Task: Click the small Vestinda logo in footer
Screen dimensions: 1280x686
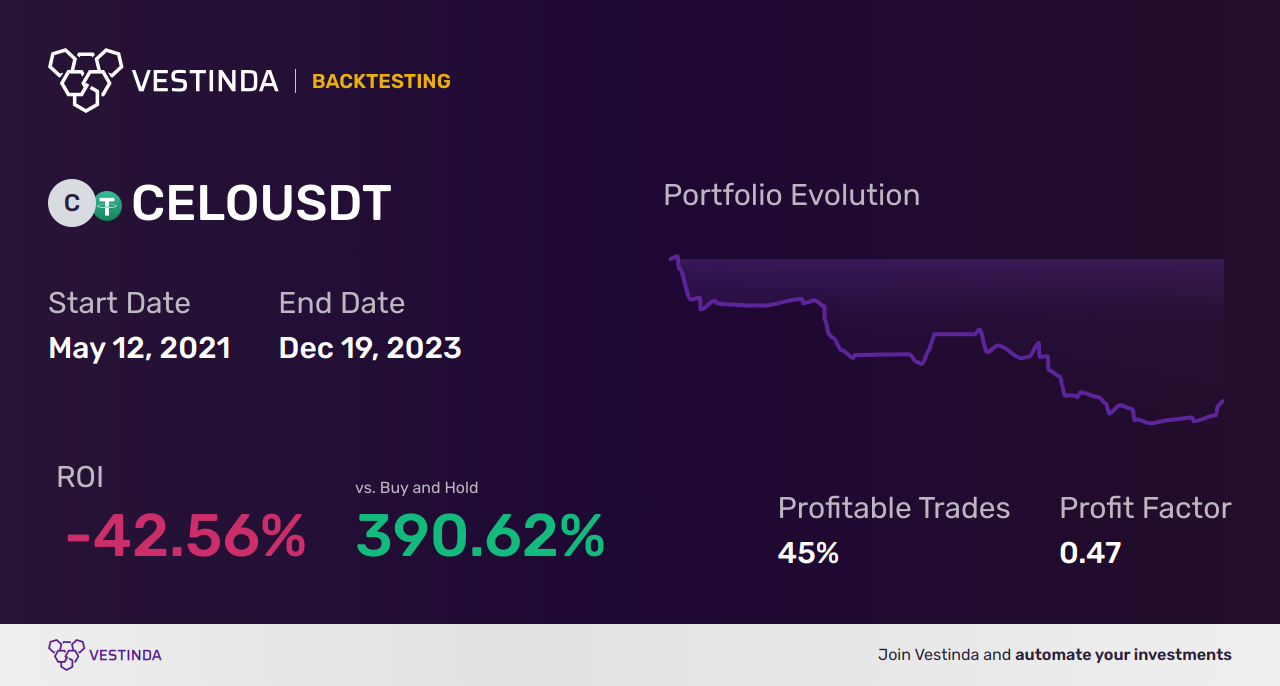Action: pyautogui.click(x=66, y=655)
